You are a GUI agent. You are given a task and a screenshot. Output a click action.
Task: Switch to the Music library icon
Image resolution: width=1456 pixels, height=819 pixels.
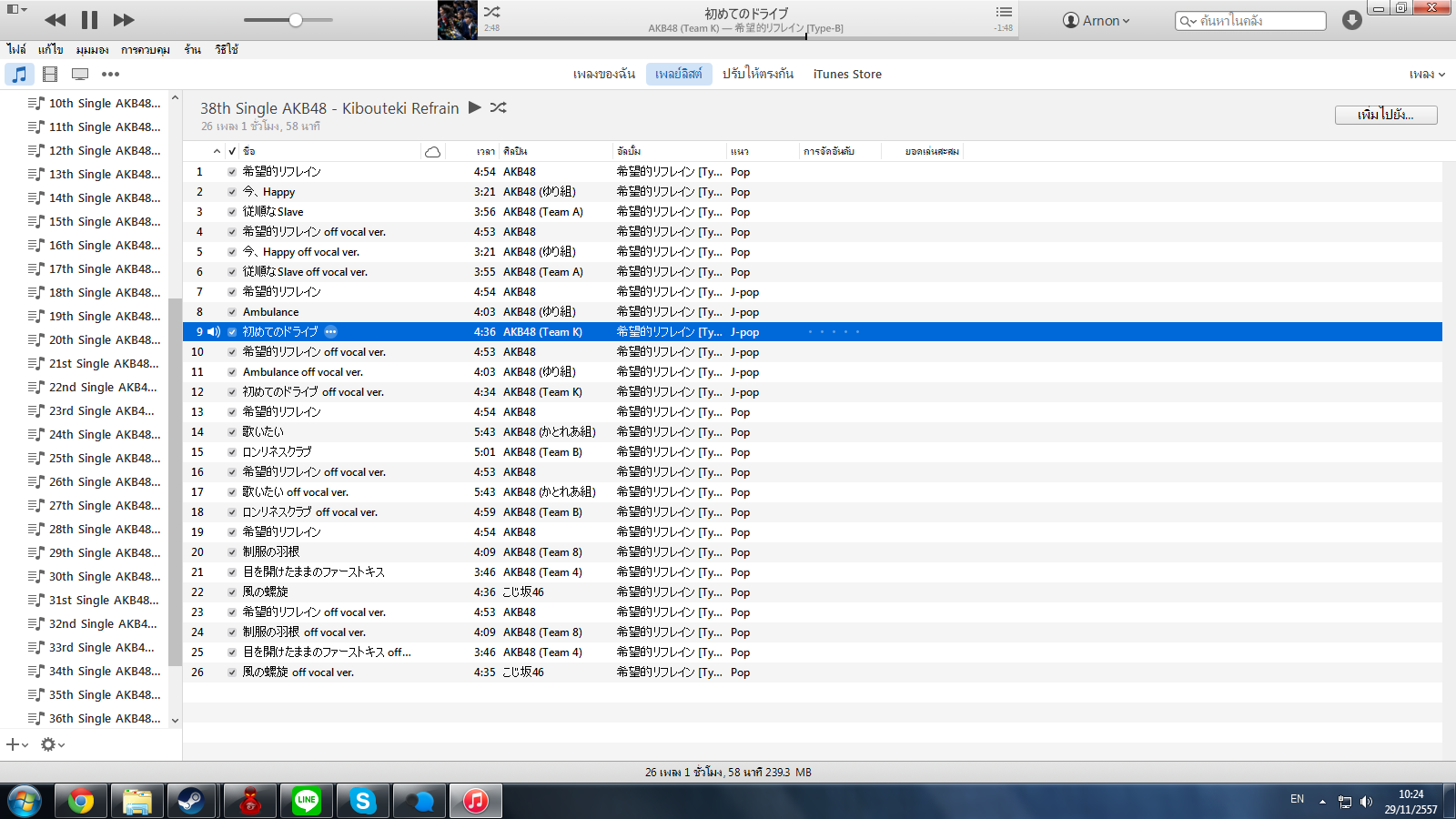pyautogui.click(x=19, y=74)
